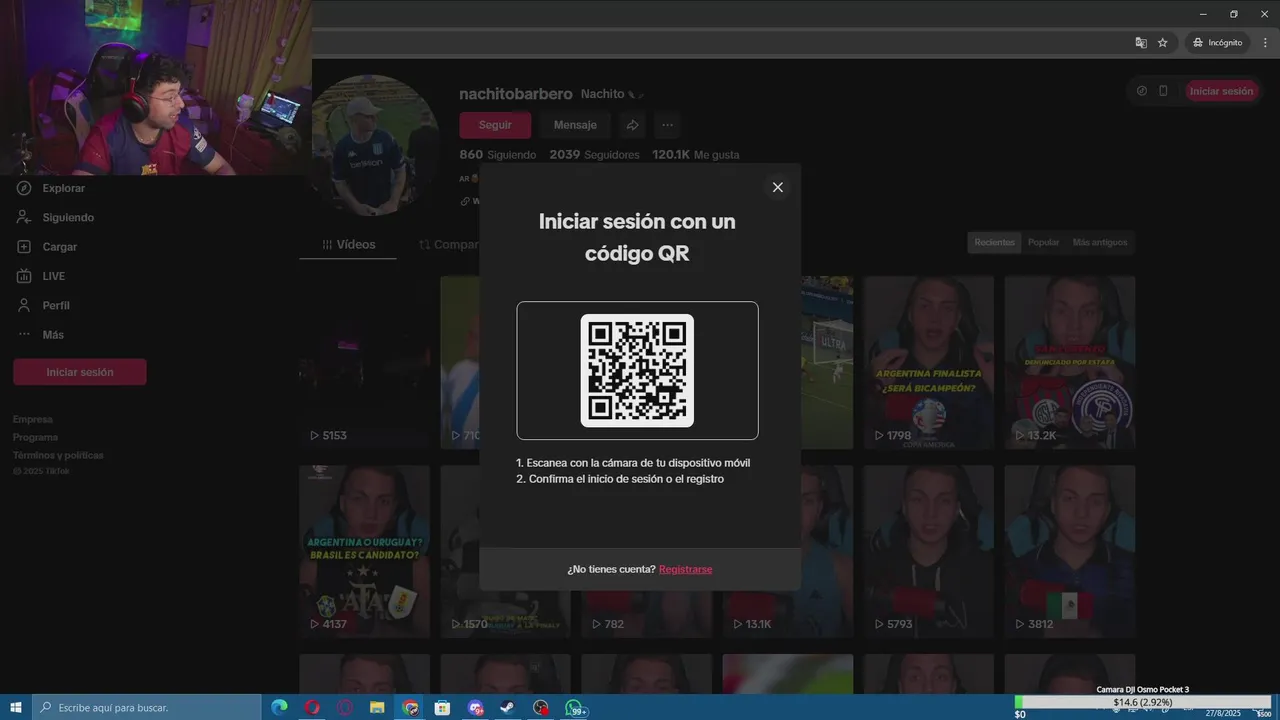Click the phone app icon in header

1163,91
